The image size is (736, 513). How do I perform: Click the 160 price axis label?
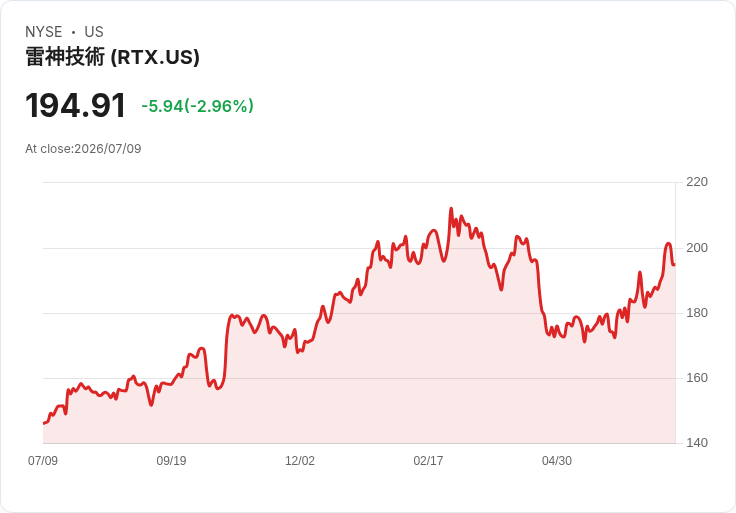(697, 378)
